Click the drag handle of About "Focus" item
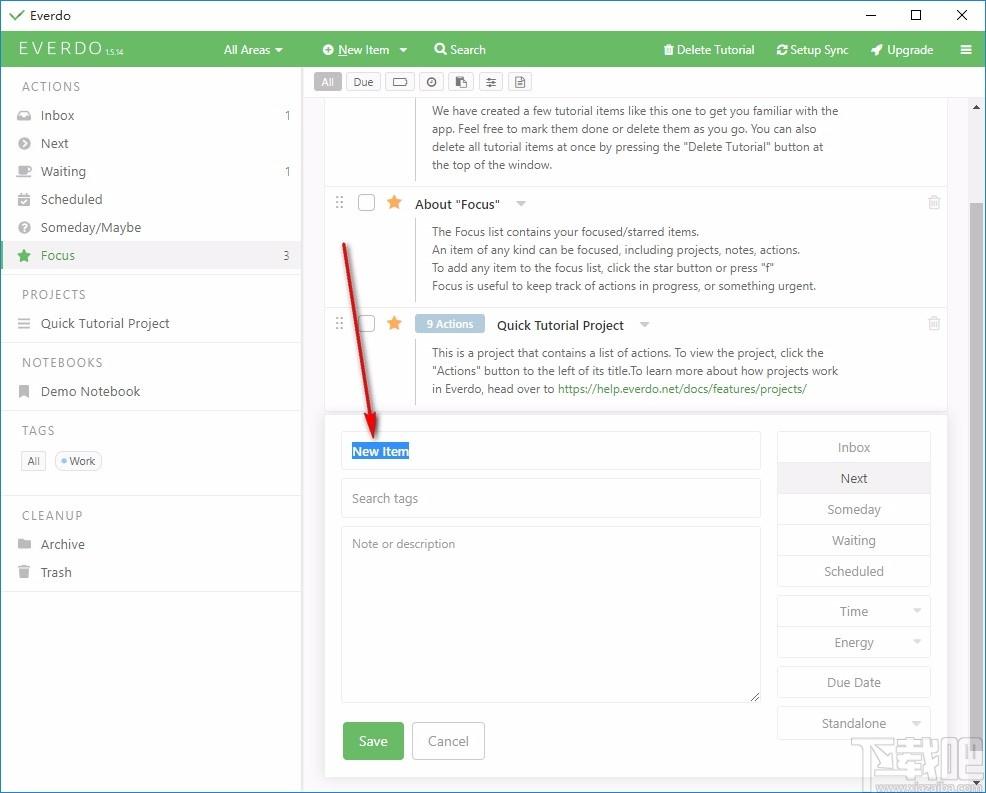This screenshot has height=793, width=986. pos(340,202)
